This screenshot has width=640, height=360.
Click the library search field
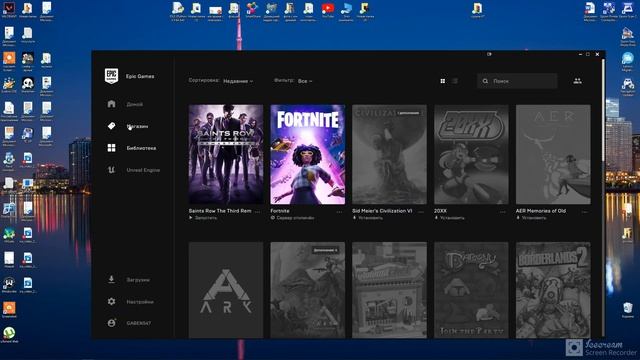(x=517, y=81)
